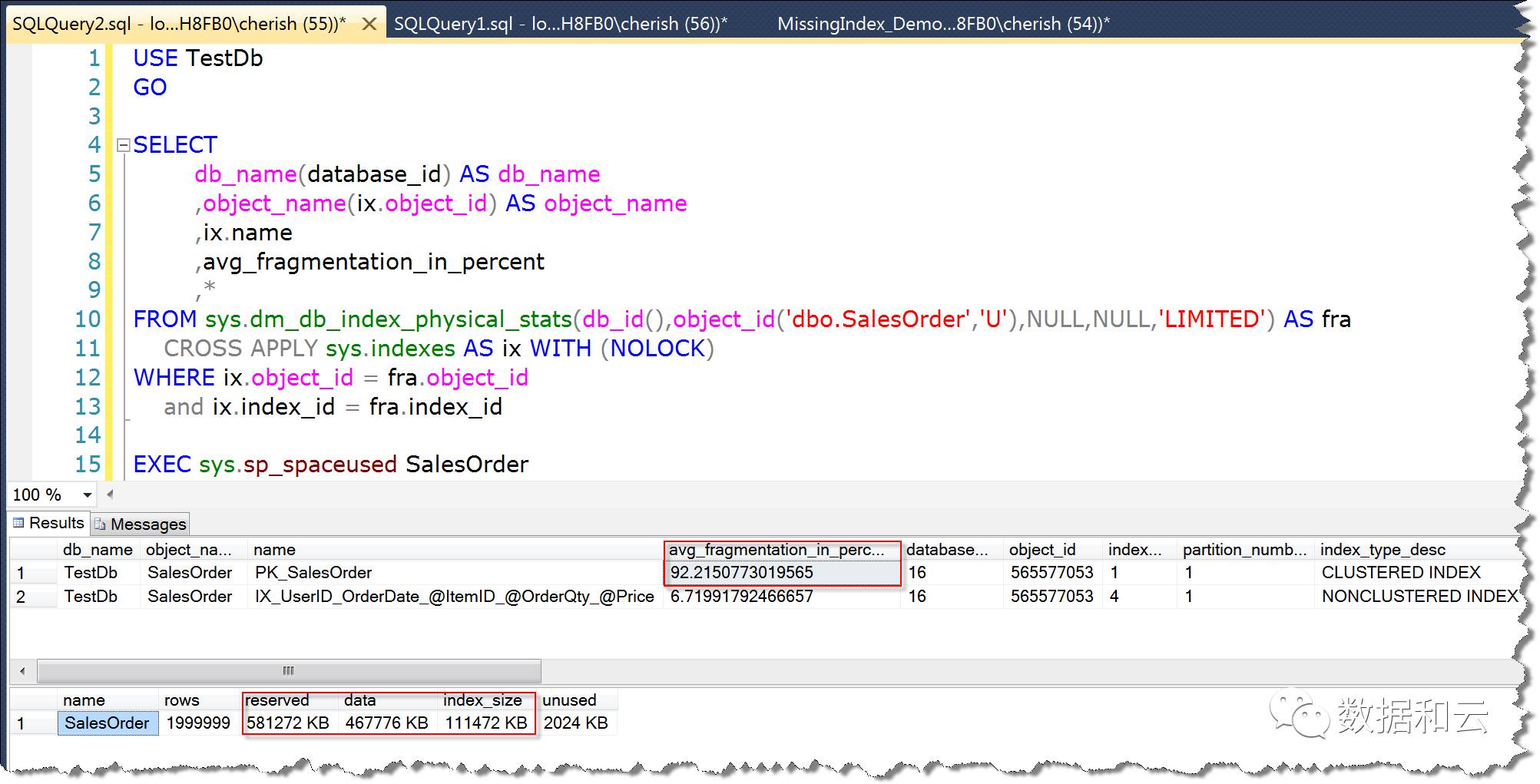Select the 6.71991792466657 fragmentation value
Viewport: 1540px width, 784px height.
point(782,597)
